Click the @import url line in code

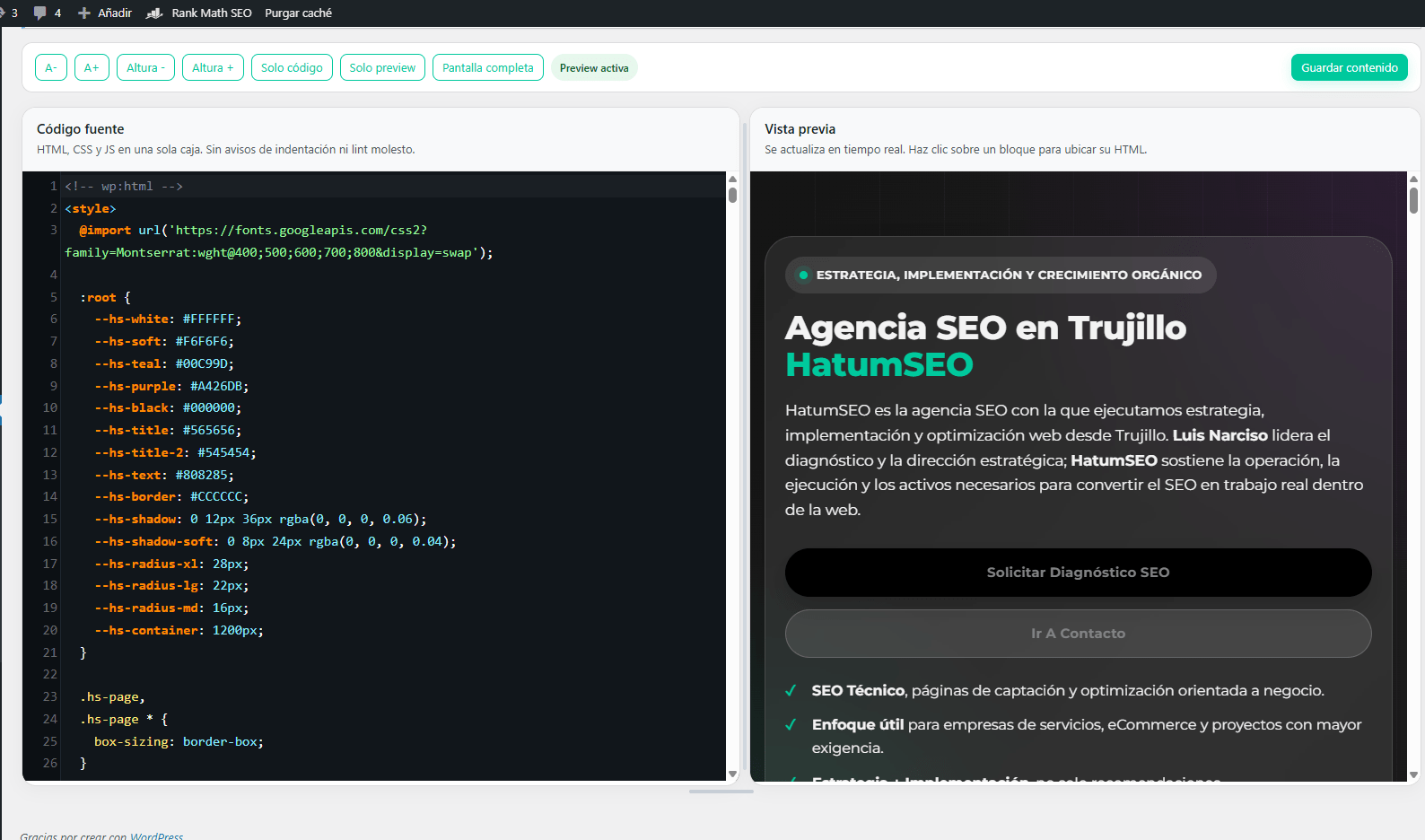279,241
